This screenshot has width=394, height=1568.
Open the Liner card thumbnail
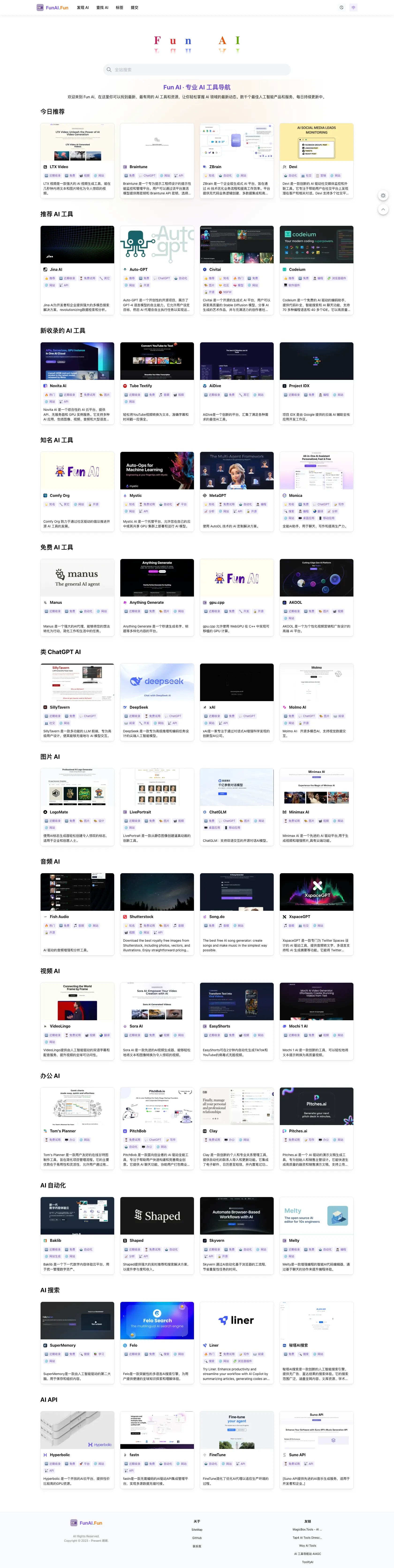pos(237,1320)
